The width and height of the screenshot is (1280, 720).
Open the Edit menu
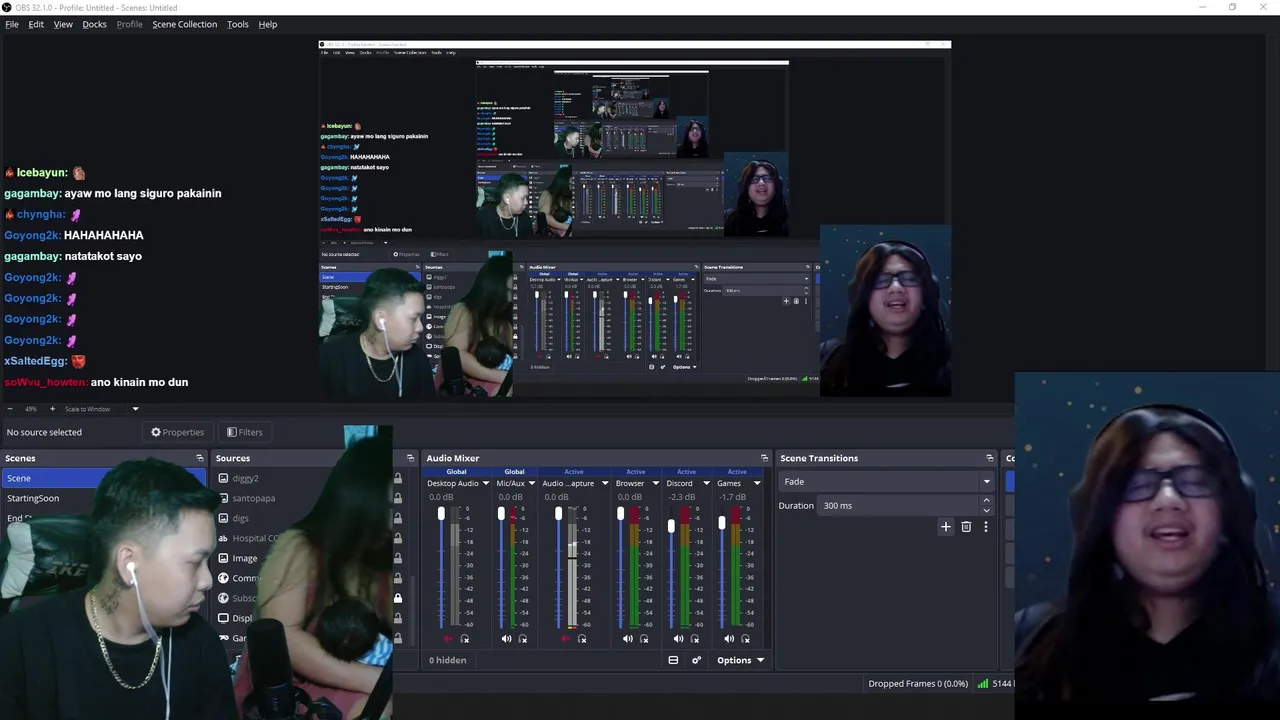point(36,24)
